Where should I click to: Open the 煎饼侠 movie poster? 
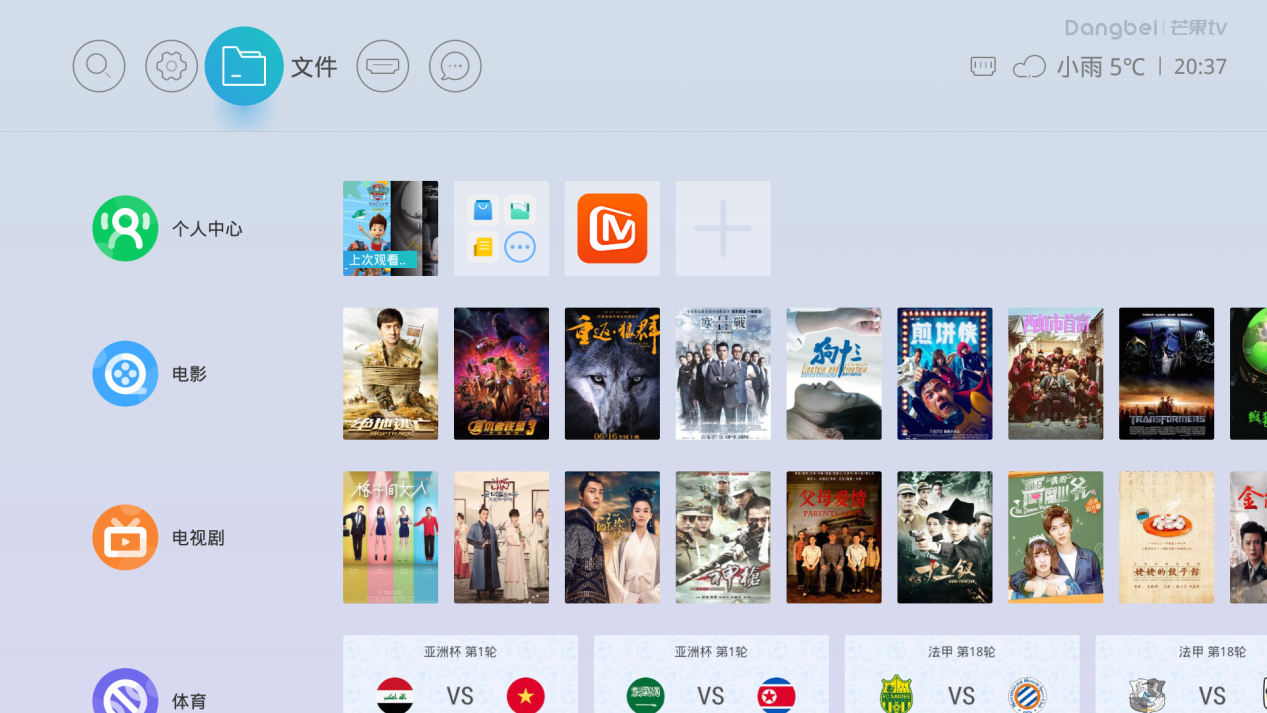coord(945,374)
